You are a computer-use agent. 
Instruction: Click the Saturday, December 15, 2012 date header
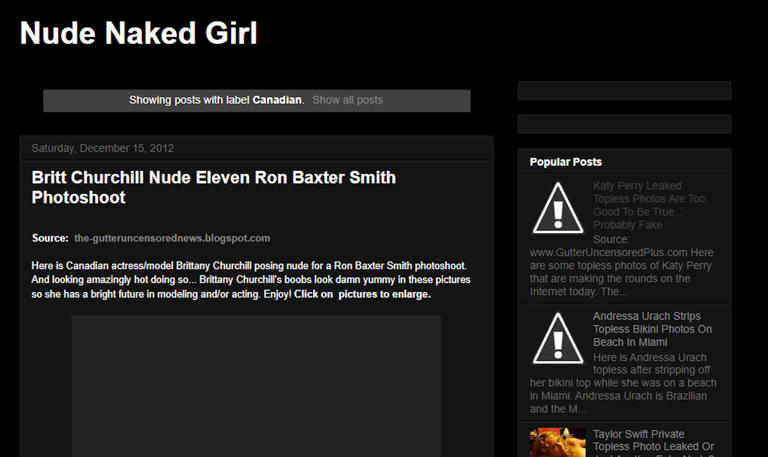pos(103,148)
